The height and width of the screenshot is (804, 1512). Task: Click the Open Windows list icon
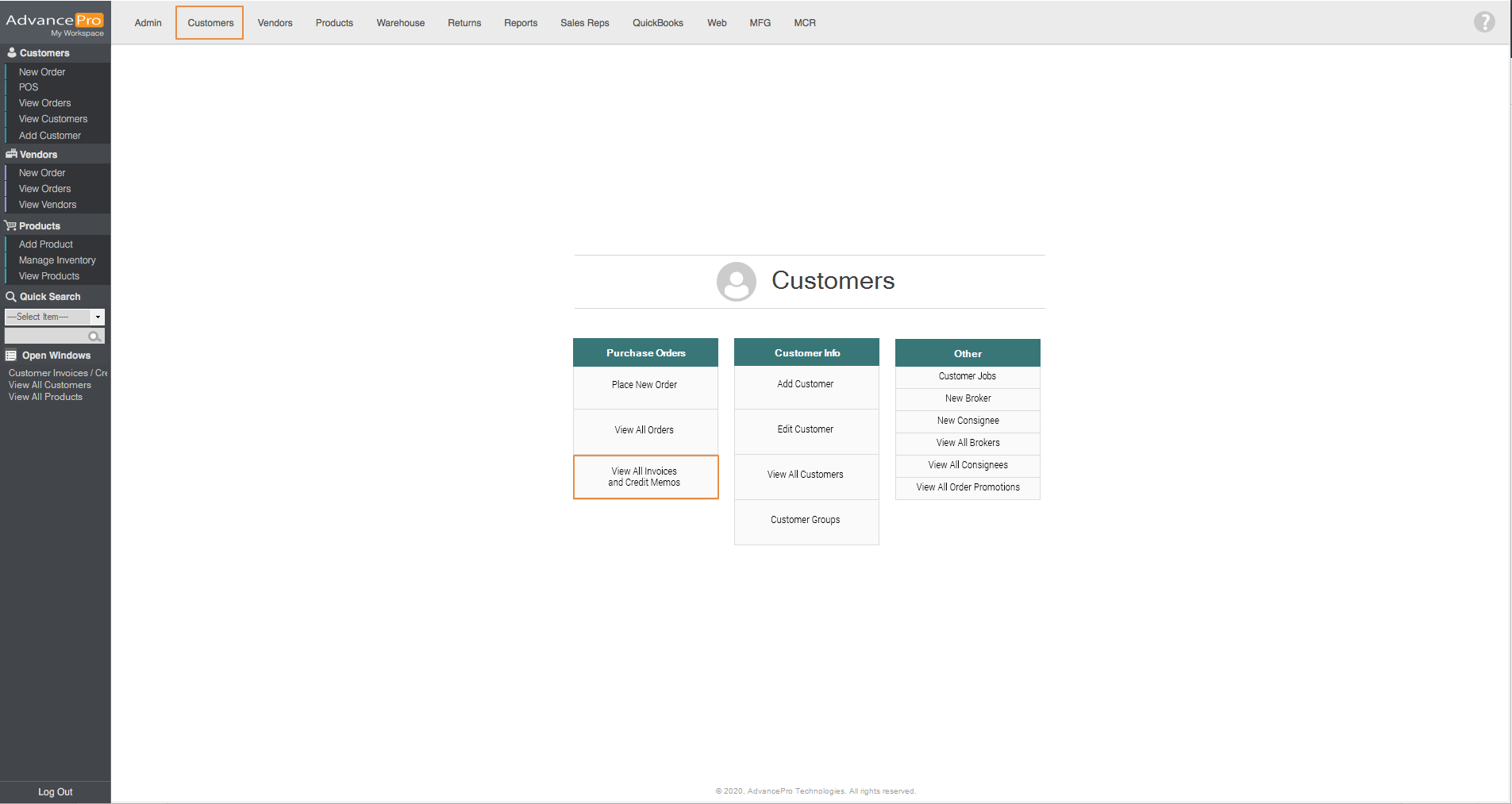(x=11, y=355)
